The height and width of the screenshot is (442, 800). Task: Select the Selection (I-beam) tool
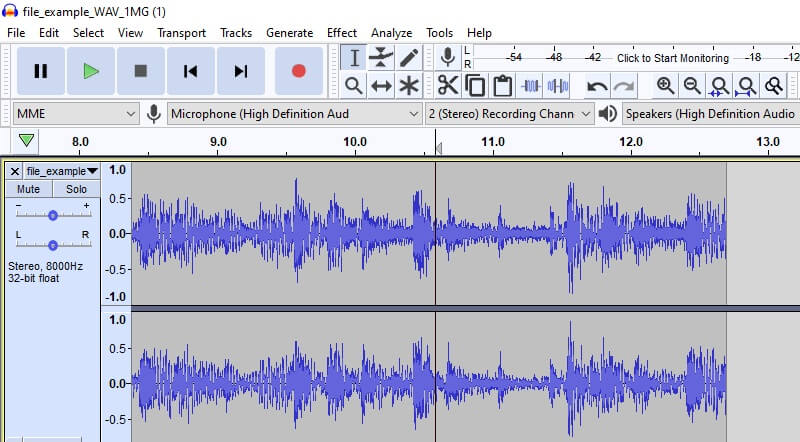tap(354, 58)
